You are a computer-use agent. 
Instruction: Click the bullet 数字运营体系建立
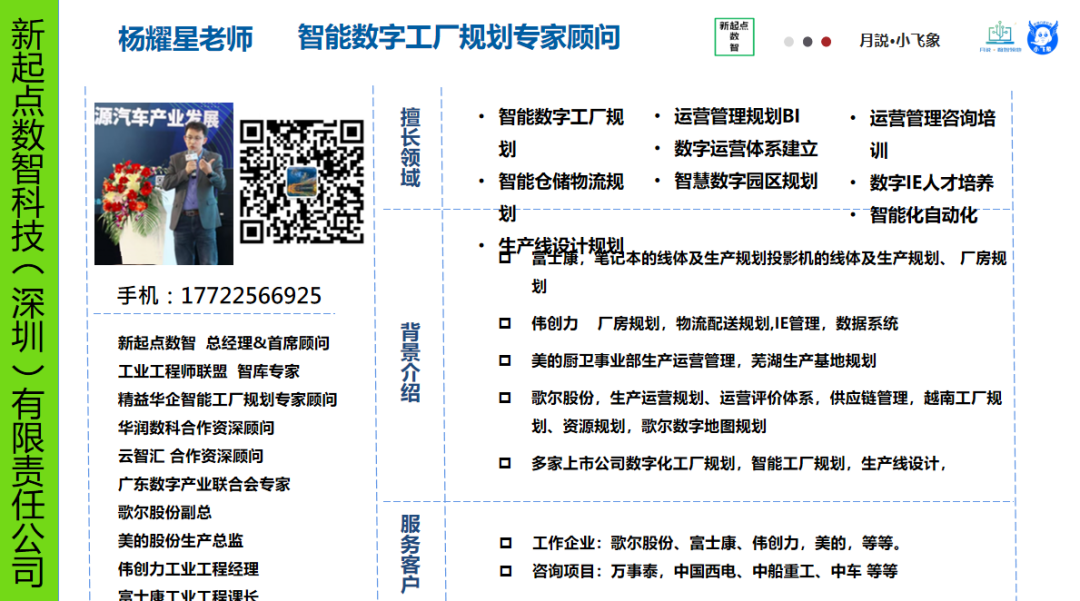click(746, 149)
